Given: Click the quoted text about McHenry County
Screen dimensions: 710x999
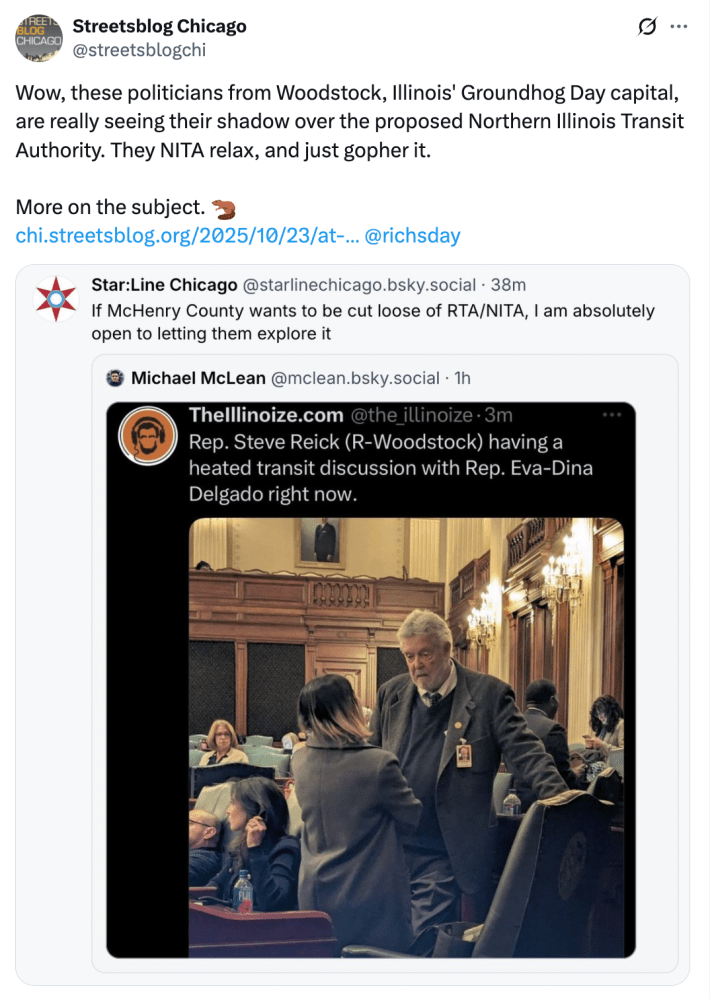Looking at the screenshot, I should point(372,322).
